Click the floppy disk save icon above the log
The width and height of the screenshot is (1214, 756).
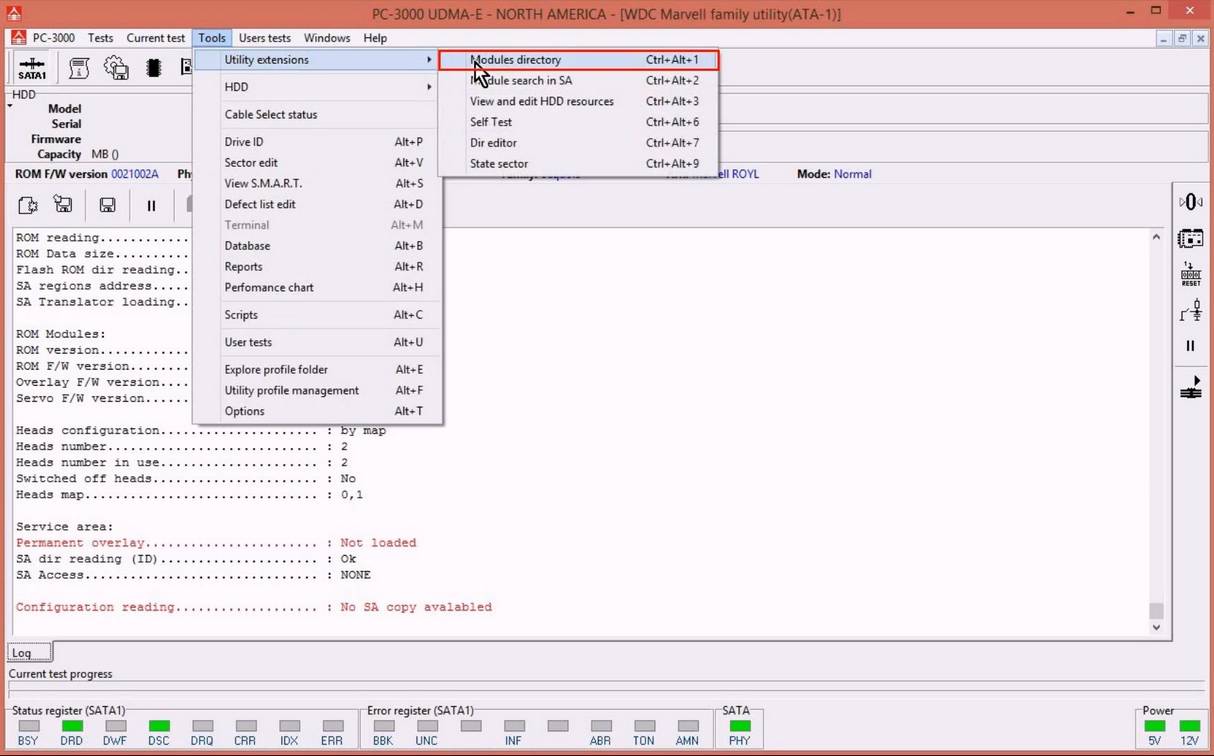(107, 205)
